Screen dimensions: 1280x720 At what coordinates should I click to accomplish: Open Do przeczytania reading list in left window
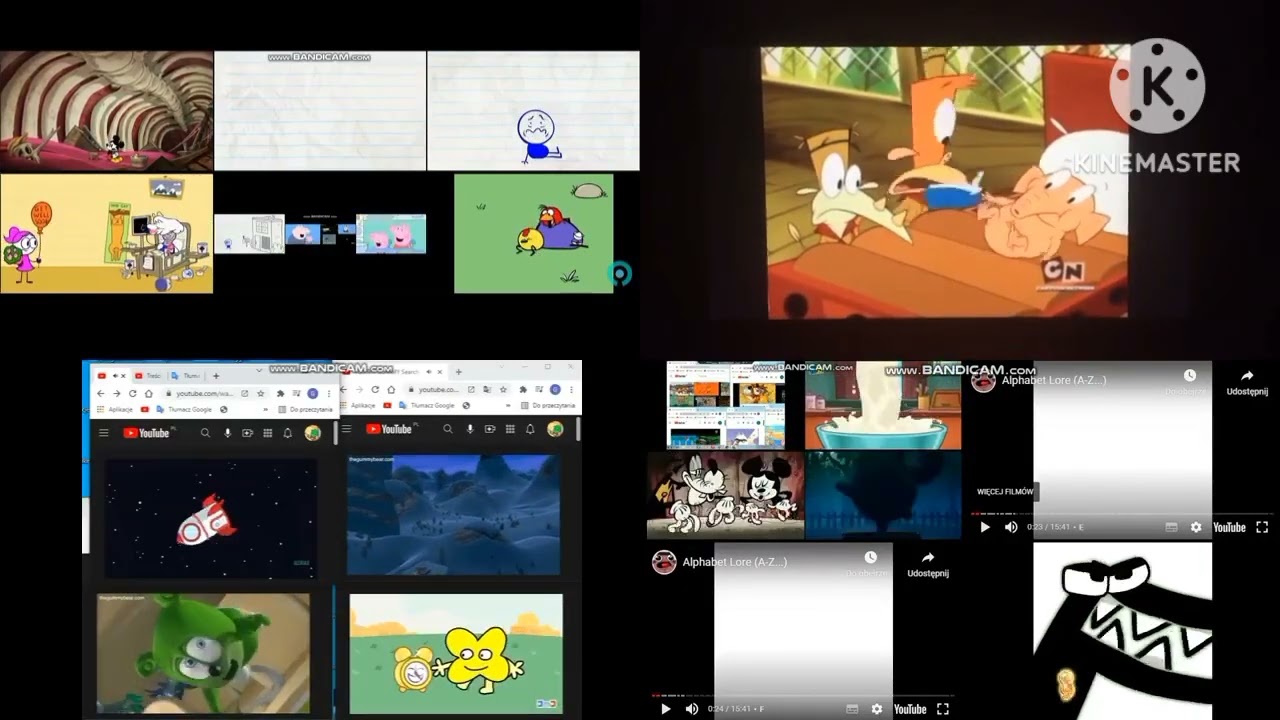click(306, 409)
